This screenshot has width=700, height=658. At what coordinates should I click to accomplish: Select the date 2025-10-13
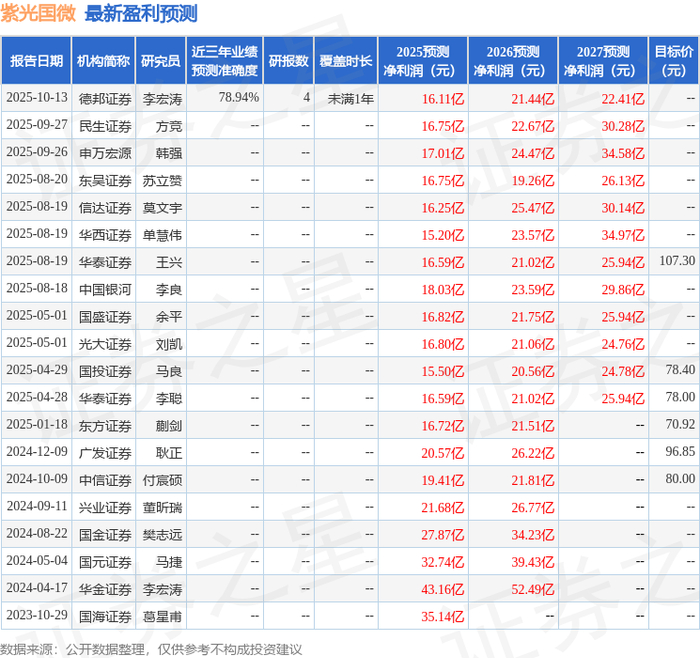click(x=37, y=98)
